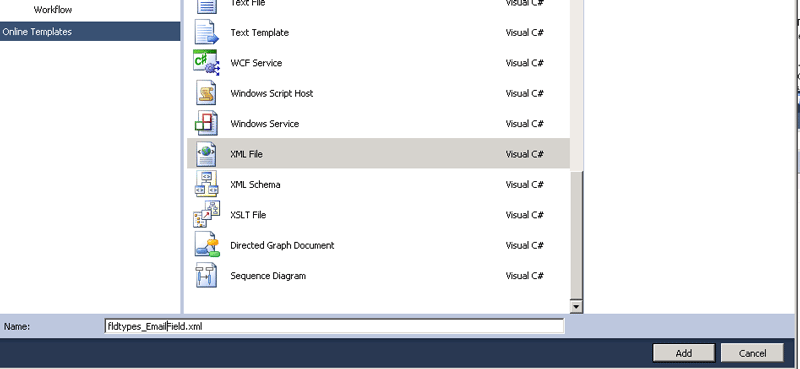Image resolution: width=800 pixels, height=369 pixels.
Task: Click Visual C# in WCF Service row
Action: [x=524, y=63]
